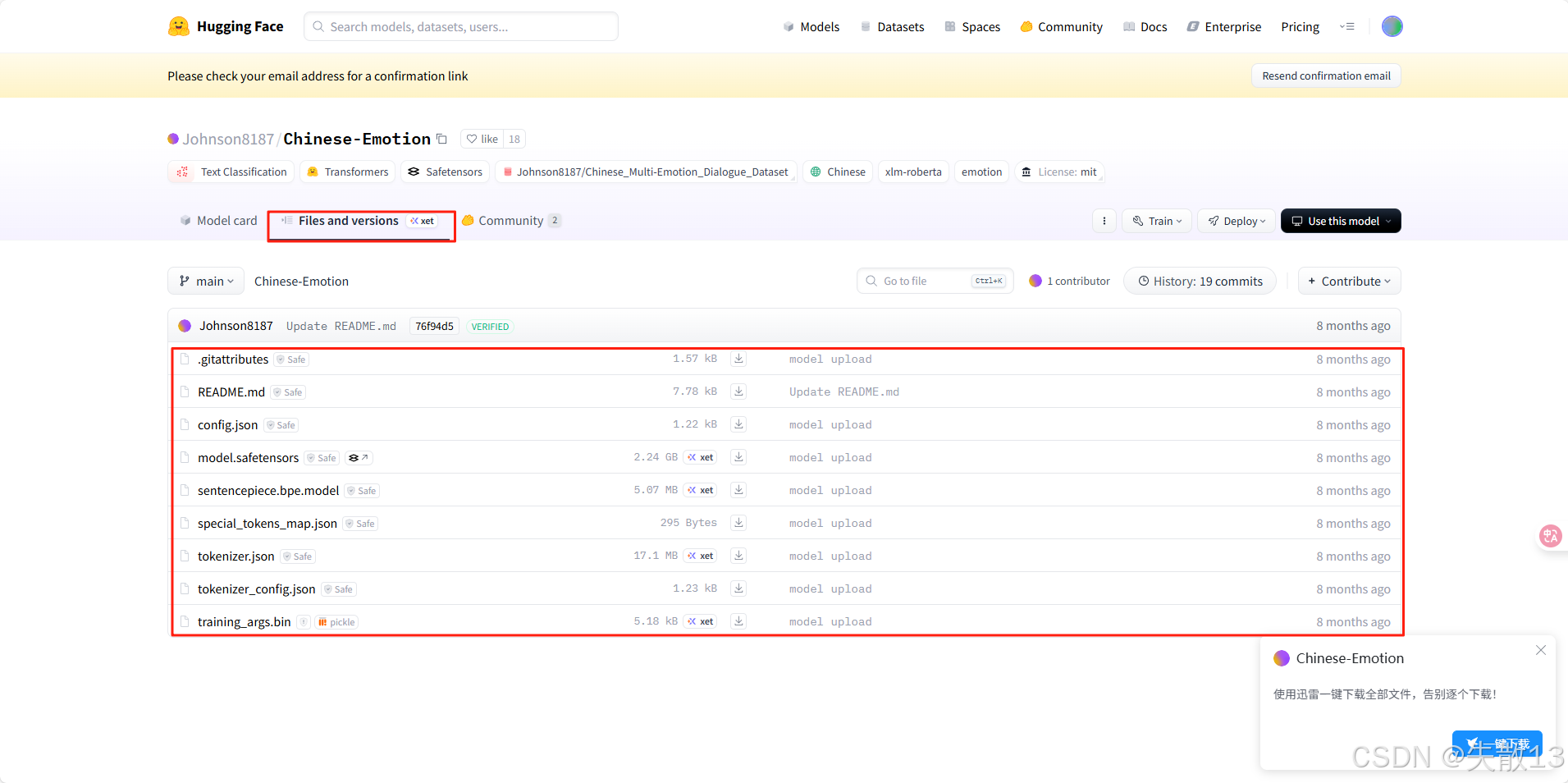The height and width of the screenshot is (783, 1568).
Task: Download tokenizer_config.json file
Action: (x=738, y=588)
